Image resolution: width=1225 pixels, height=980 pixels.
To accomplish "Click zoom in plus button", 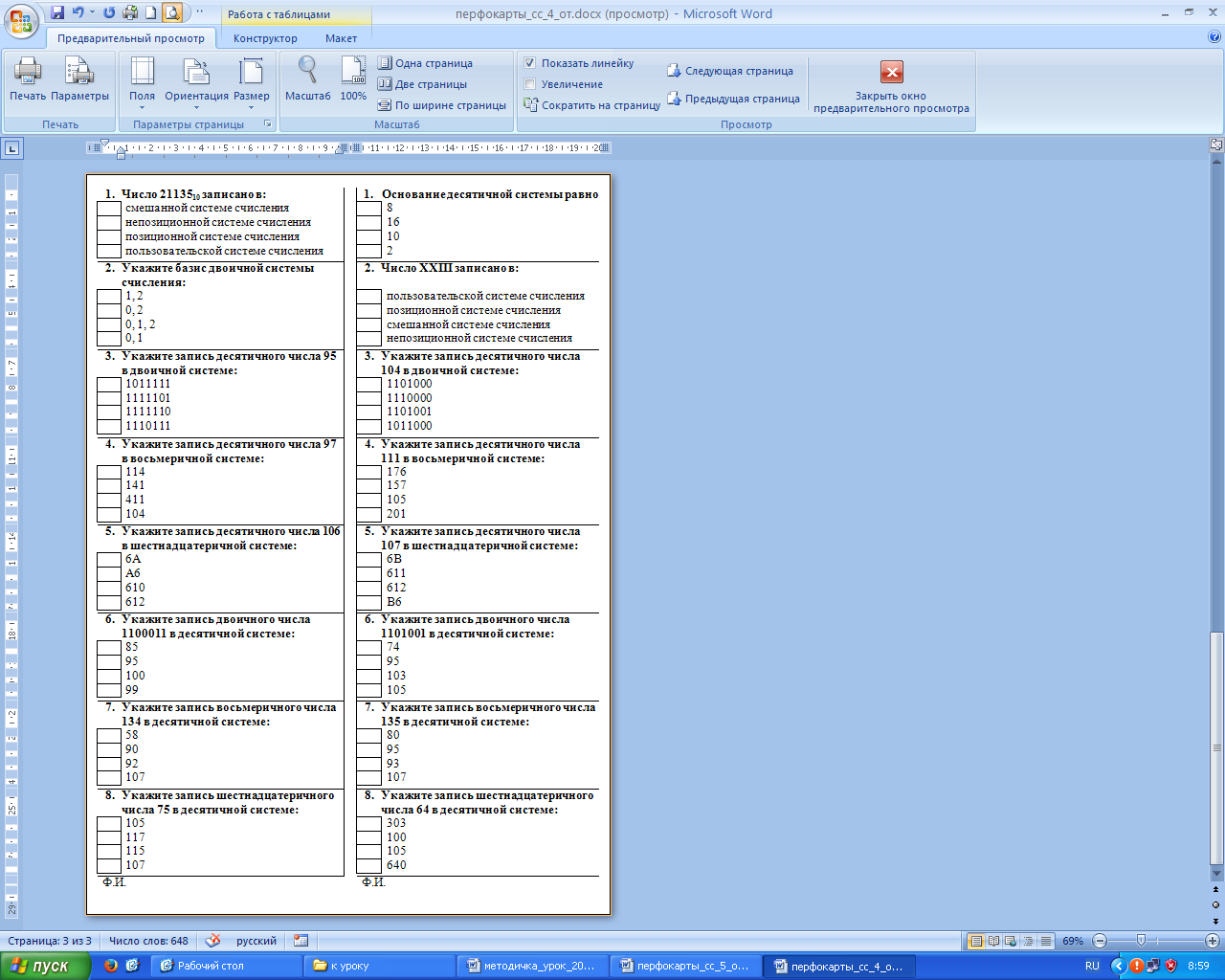I will (x=1213, y=941).
